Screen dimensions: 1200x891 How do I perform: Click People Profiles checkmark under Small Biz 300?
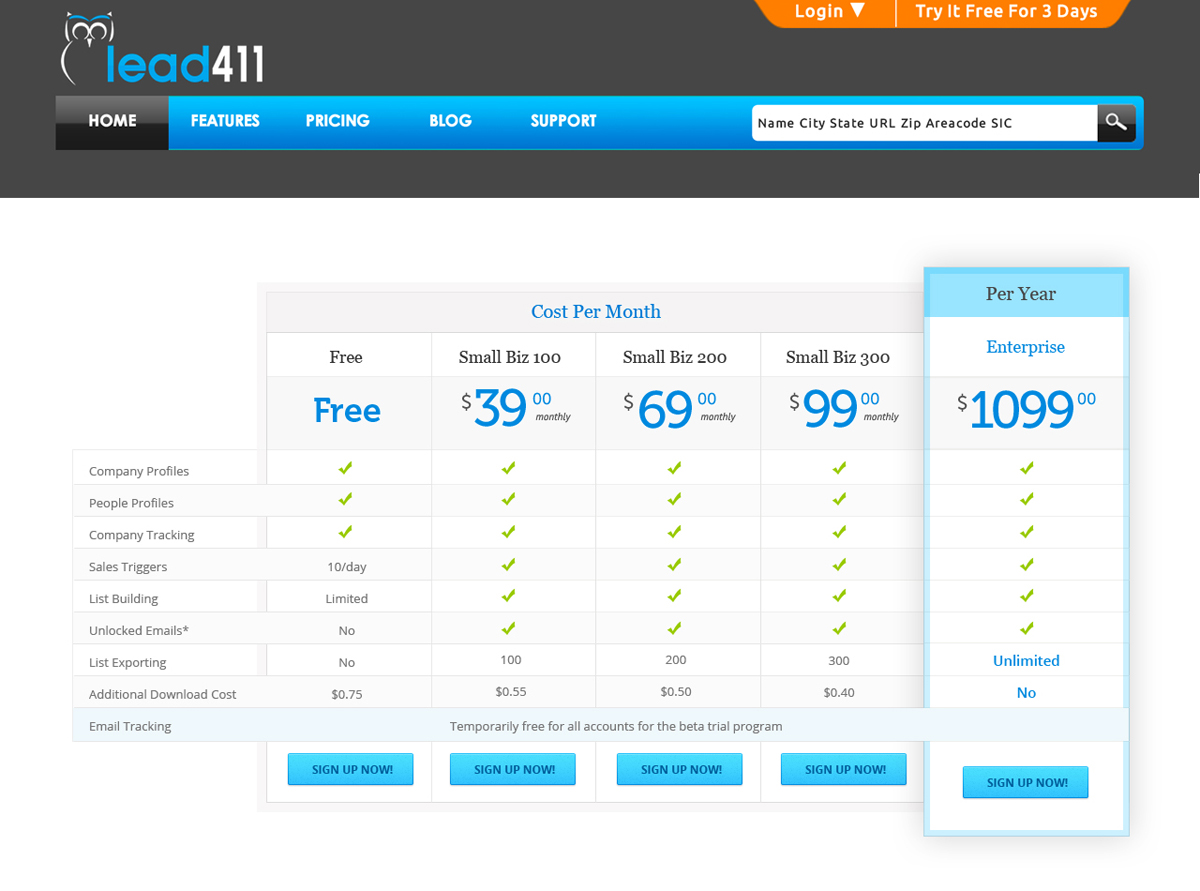pos(840,499)
